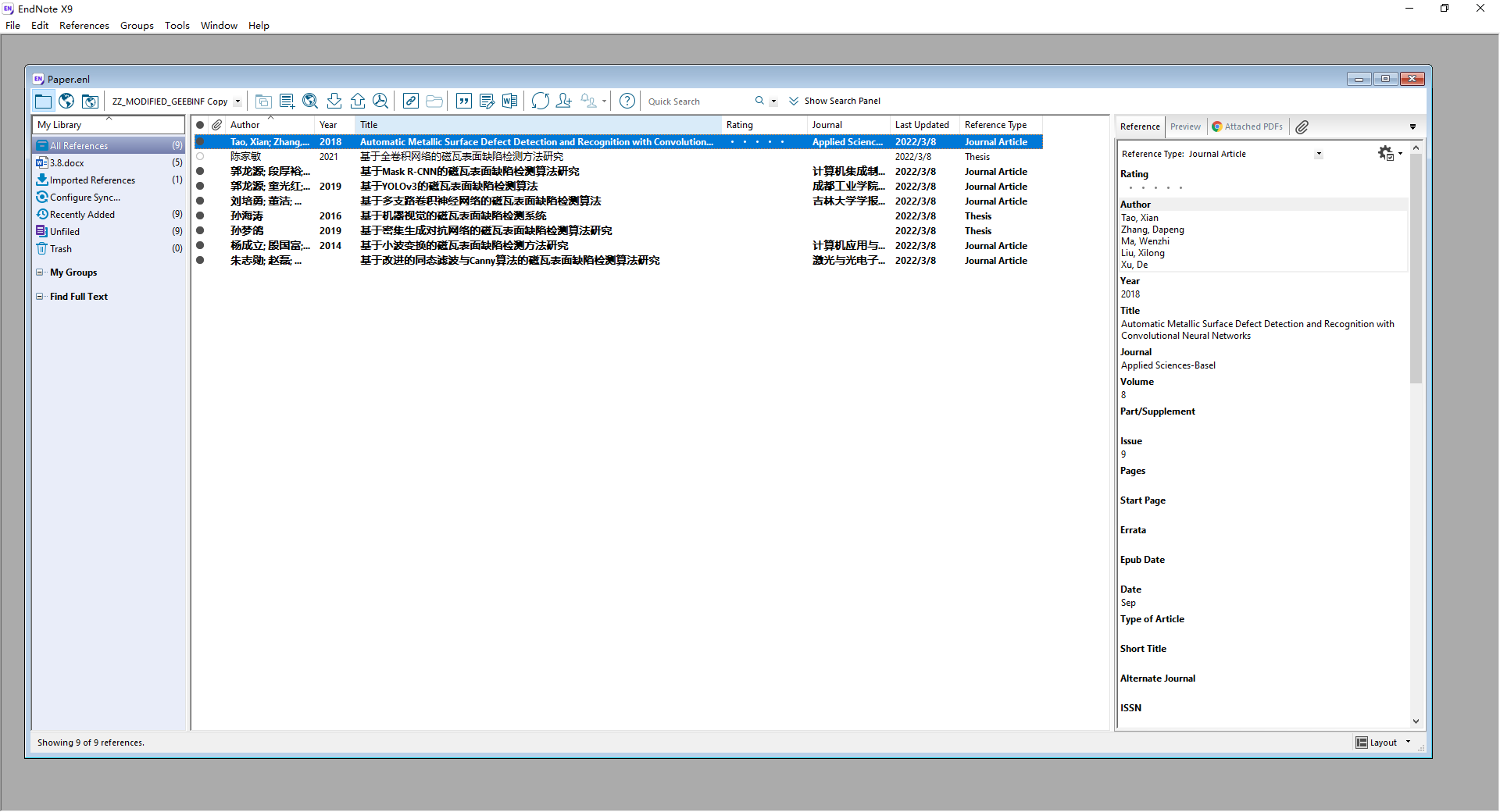Set fifth rating dot in Reference panel Rating
The height and width of the screenshot is (812, 1500).
click(1180, 187)
